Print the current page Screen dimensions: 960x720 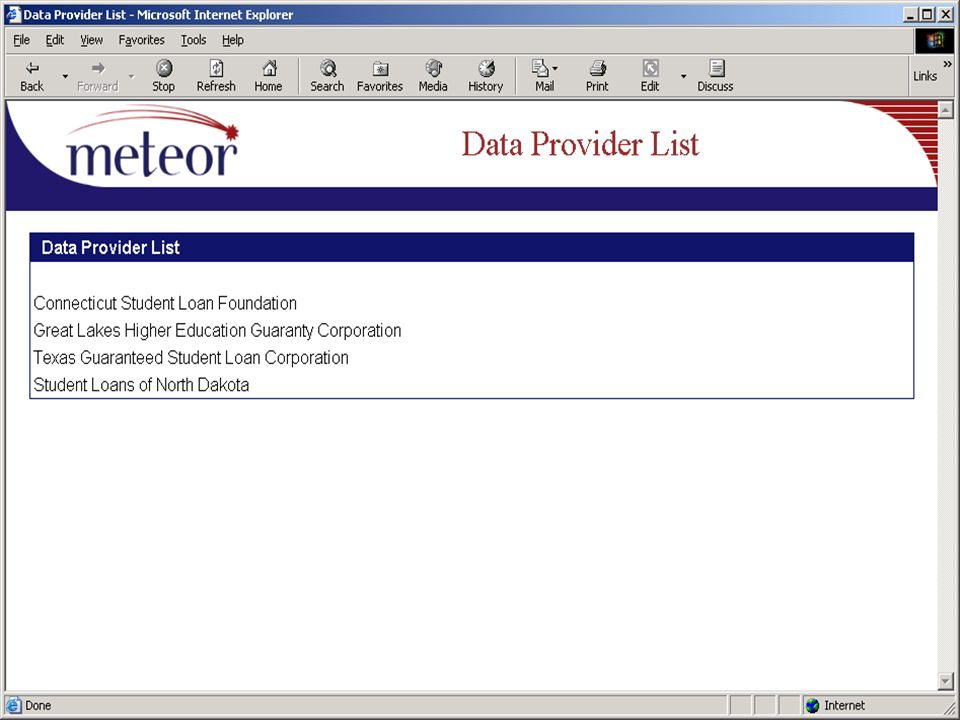click(597, 76)
